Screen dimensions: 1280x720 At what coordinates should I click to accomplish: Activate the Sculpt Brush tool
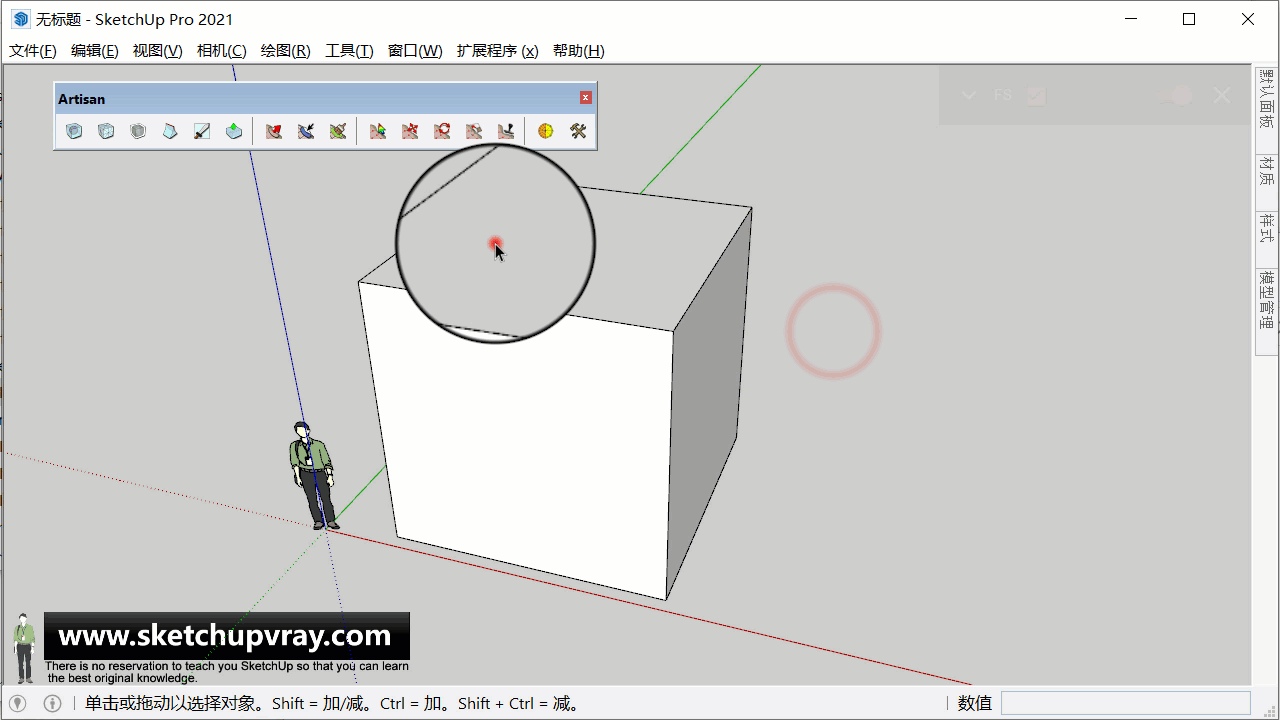click(274, 131)
